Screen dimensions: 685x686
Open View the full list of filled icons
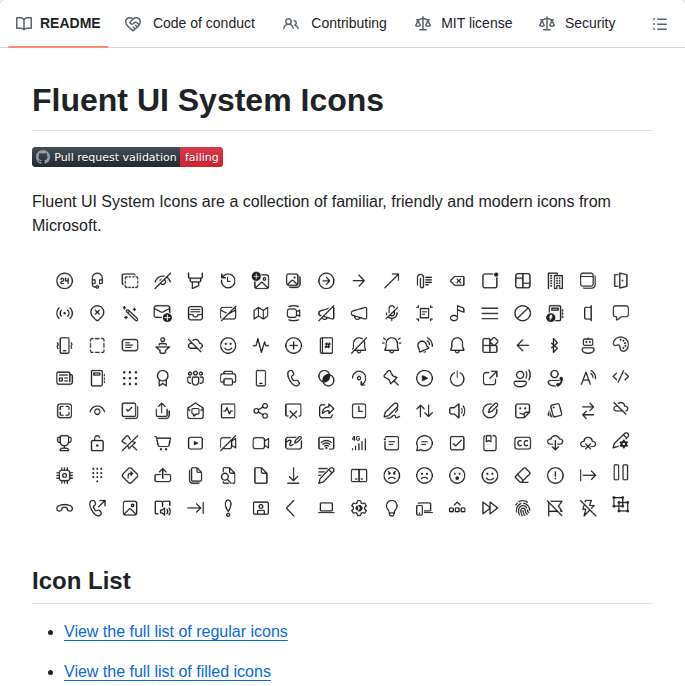click(x=168, y=671)
